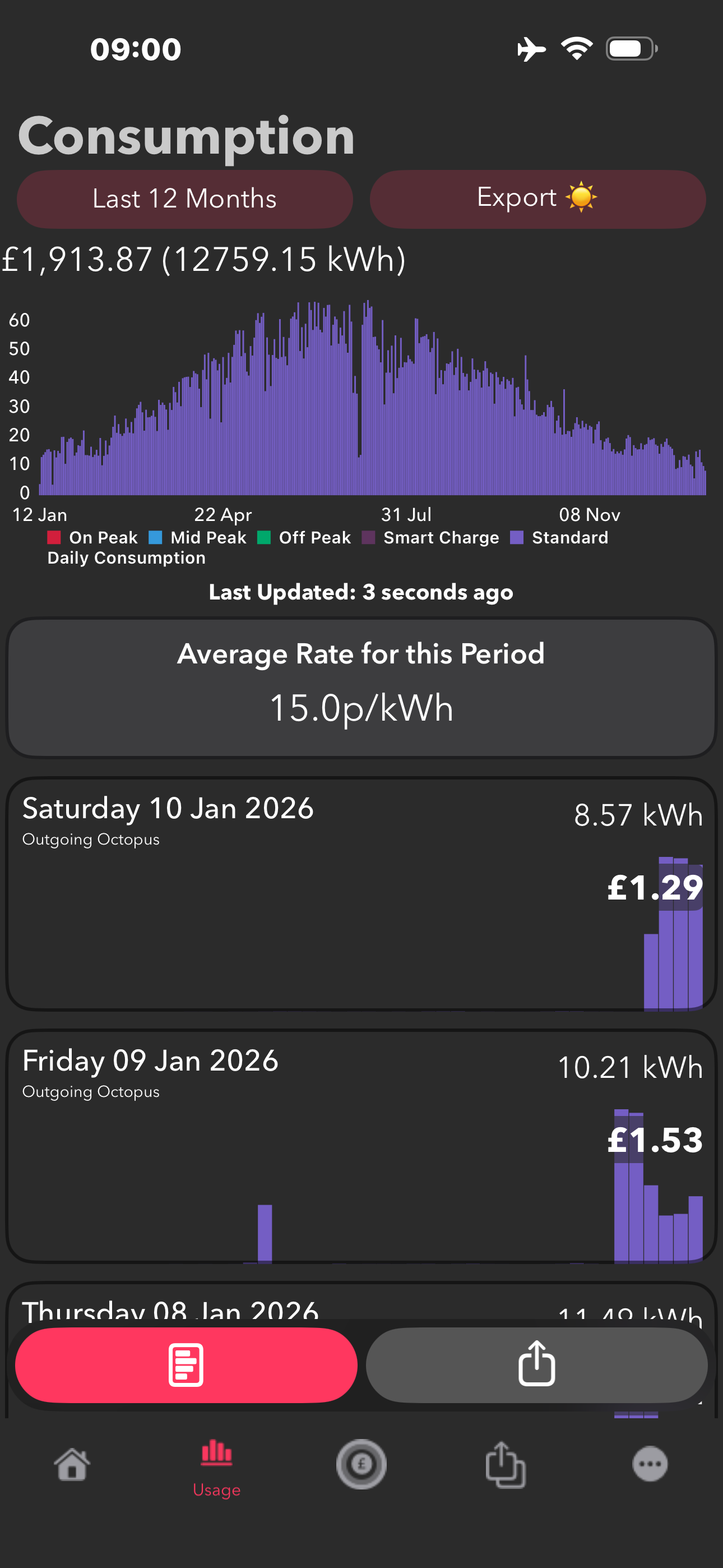Open the Last 12 Months period selector
This screenshot has height=1568, width=723.
pos(185,199)
